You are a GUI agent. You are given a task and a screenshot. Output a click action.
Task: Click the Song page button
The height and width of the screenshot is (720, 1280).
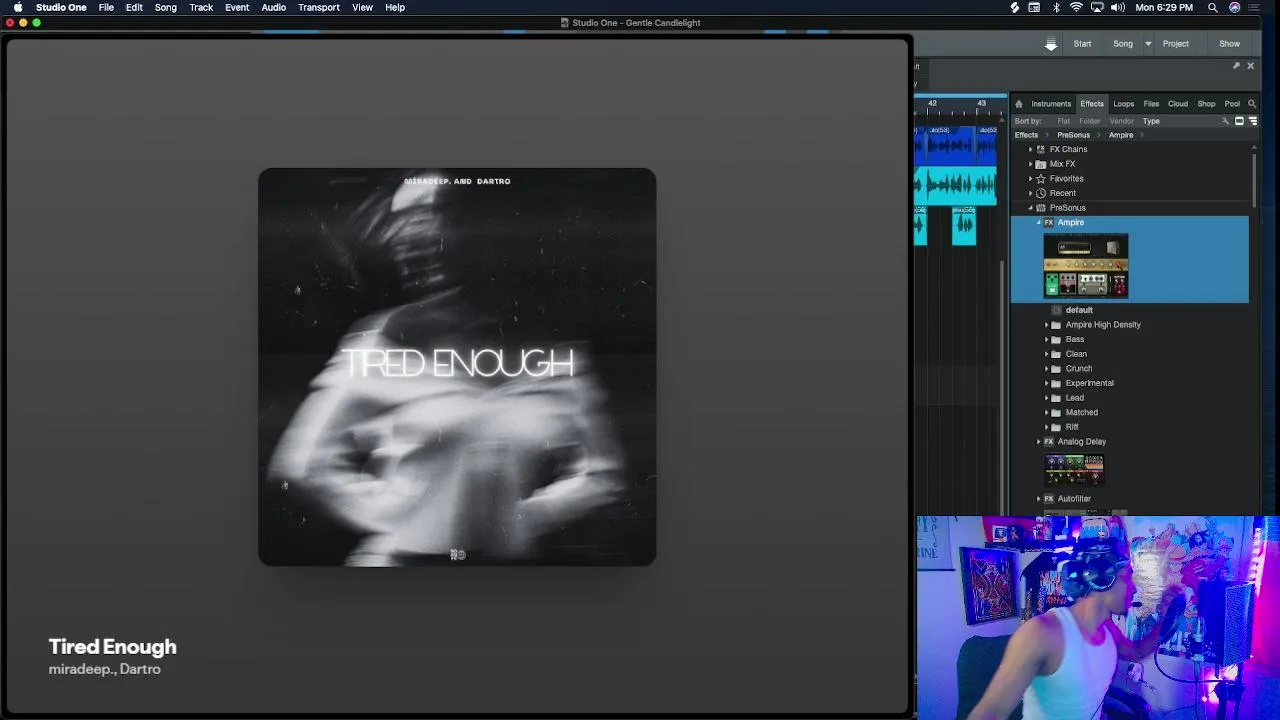1123,44
